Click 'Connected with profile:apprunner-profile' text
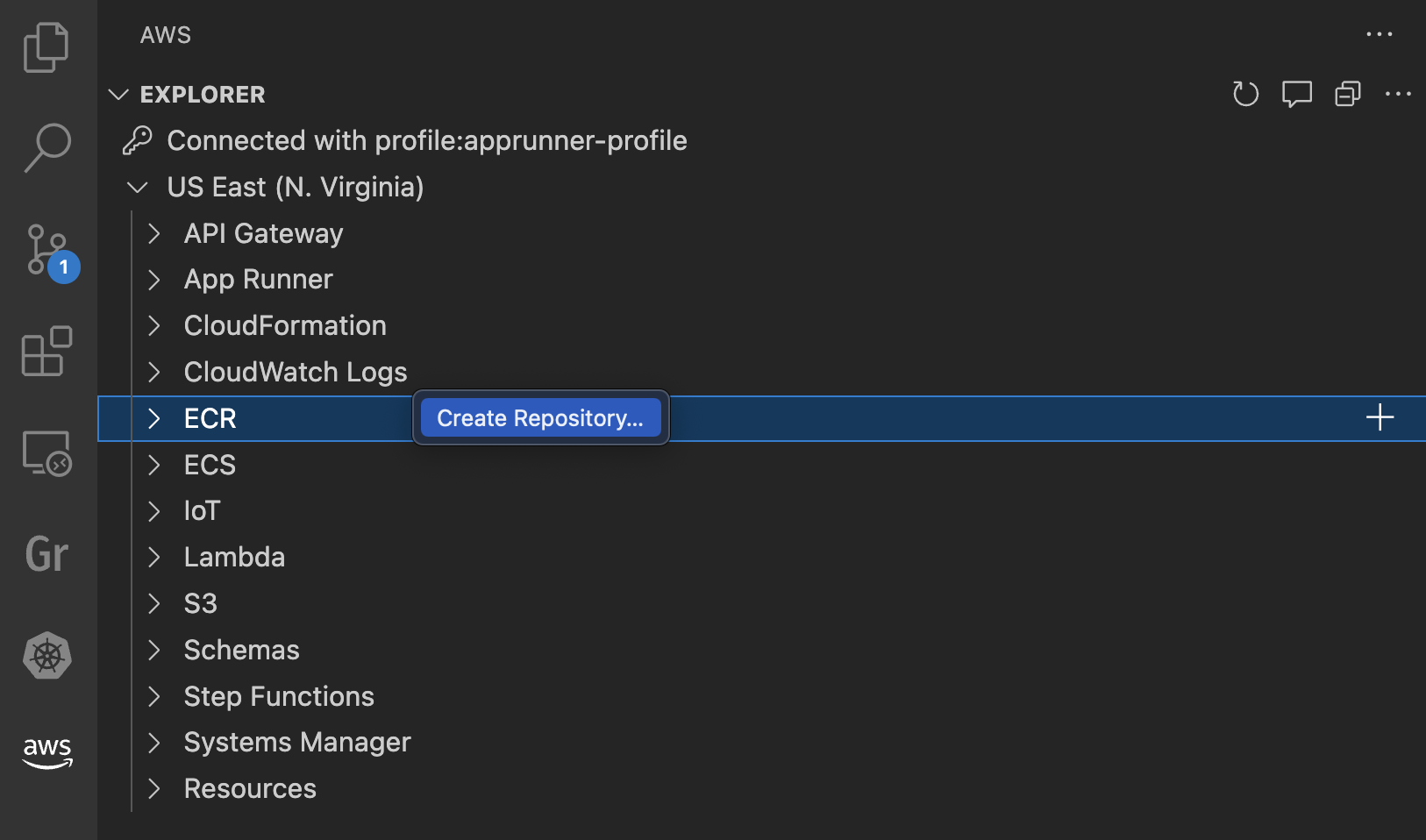 pos(427,140)
